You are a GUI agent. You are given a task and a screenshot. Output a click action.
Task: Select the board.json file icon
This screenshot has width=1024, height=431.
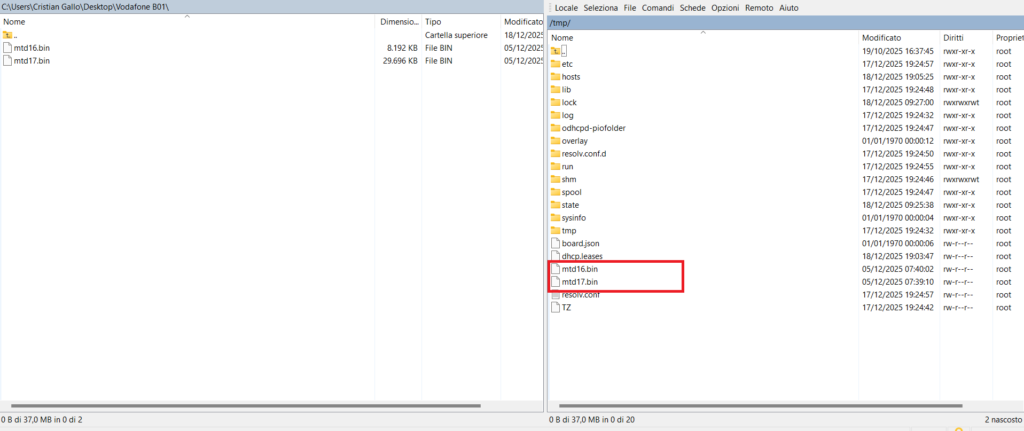click(x=556, y=243)
